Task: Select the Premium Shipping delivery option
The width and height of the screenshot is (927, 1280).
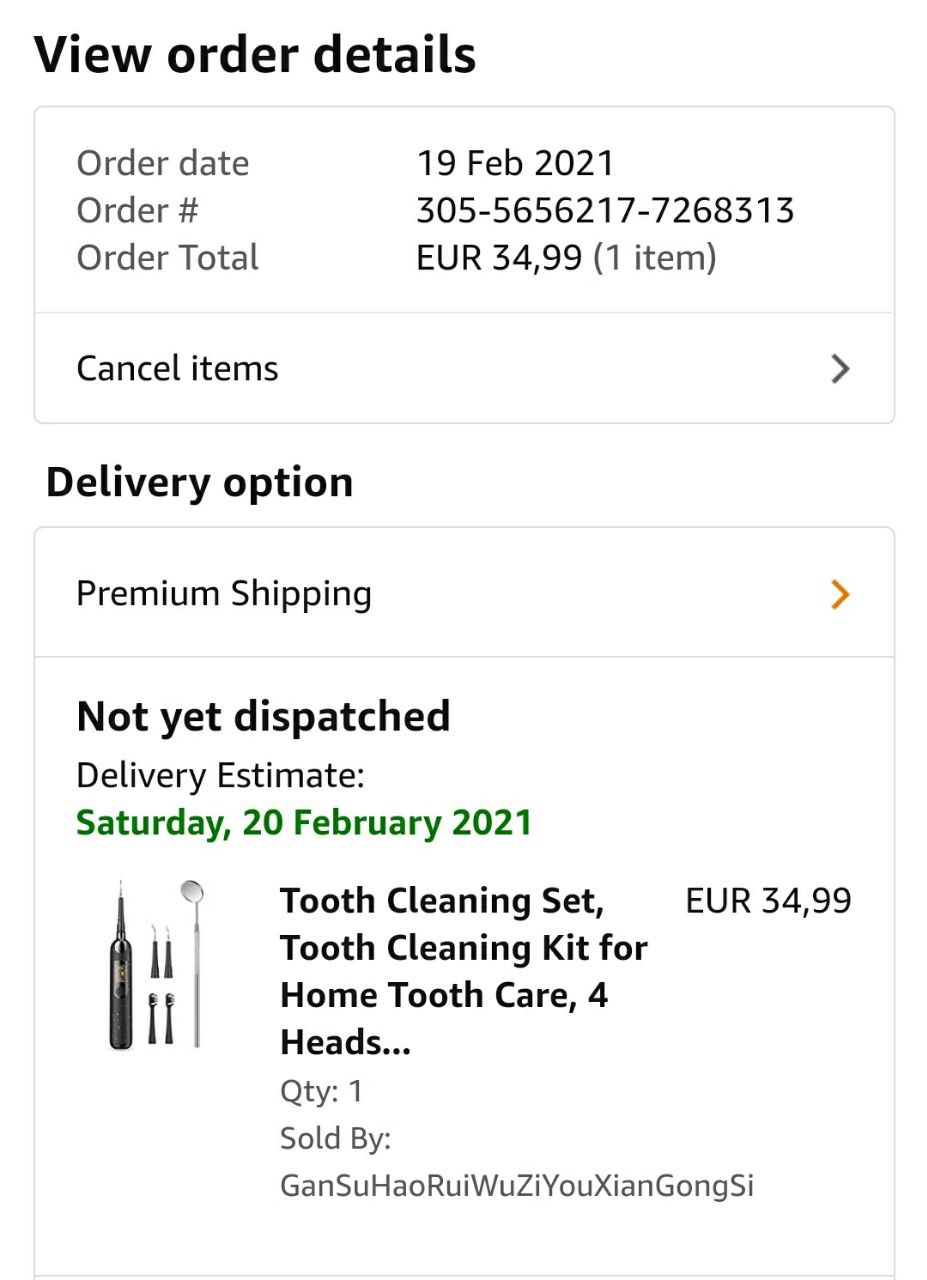Action: (x=464, y=593)
